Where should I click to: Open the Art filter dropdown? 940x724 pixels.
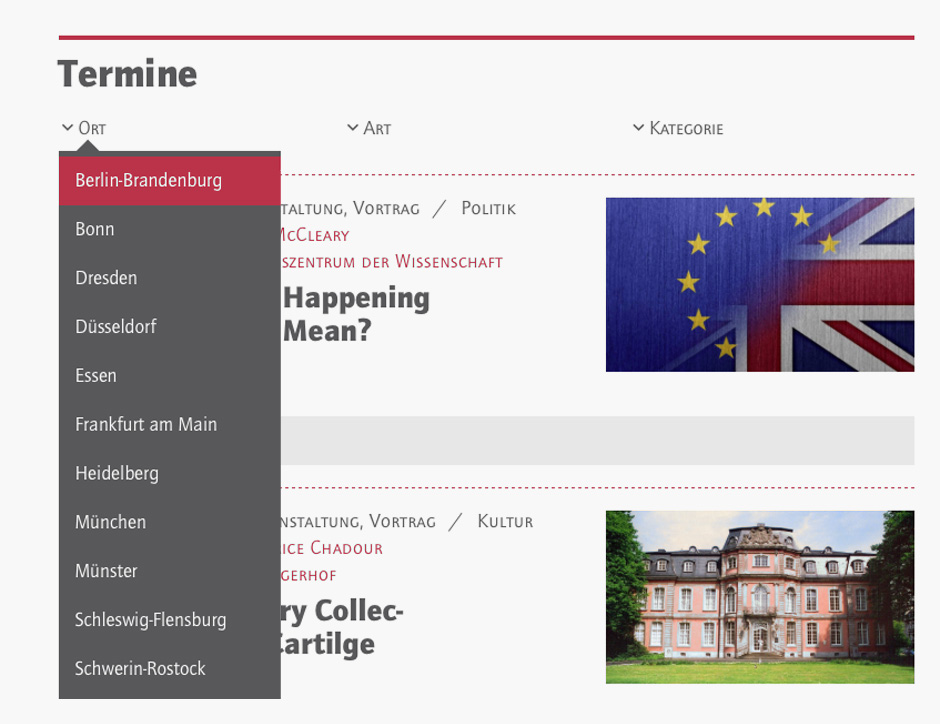point(369,128)
